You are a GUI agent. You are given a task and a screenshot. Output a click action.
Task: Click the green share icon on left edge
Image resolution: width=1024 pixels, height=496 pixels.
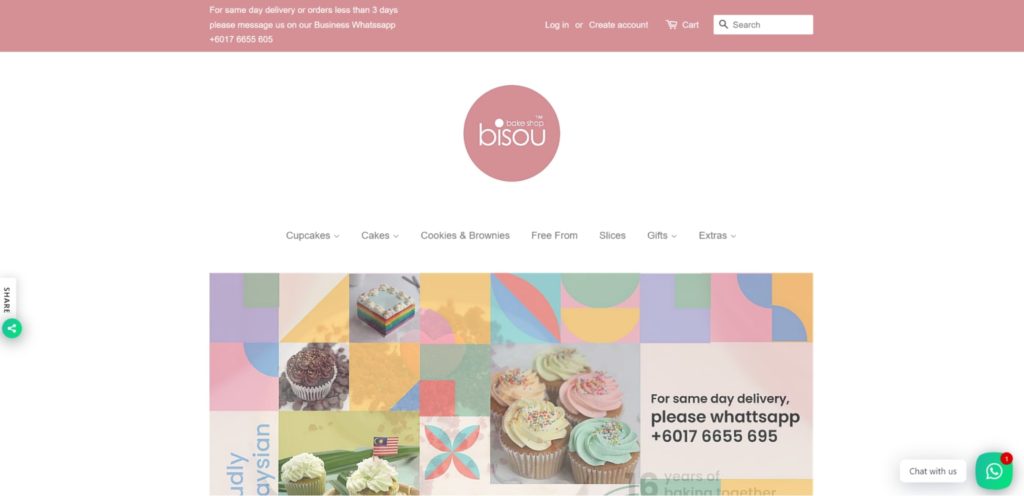tap(12, 328)
